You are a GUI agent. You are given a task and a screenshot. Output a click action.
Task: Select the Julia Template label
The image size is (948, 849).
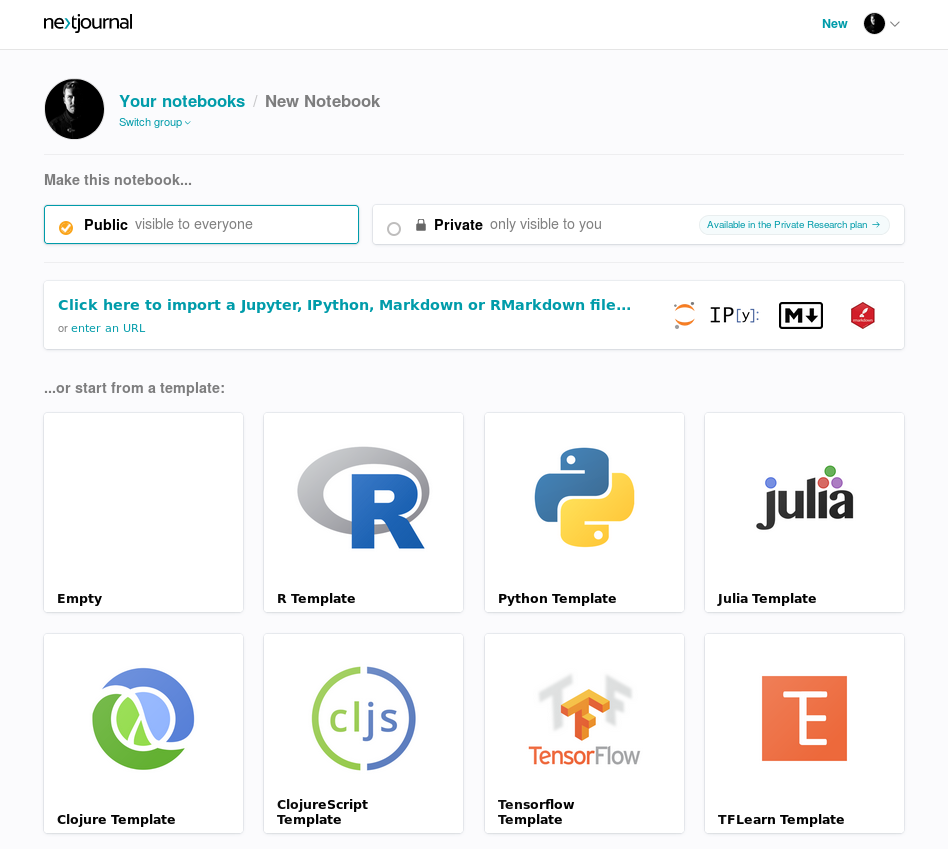tap(767, 599)
